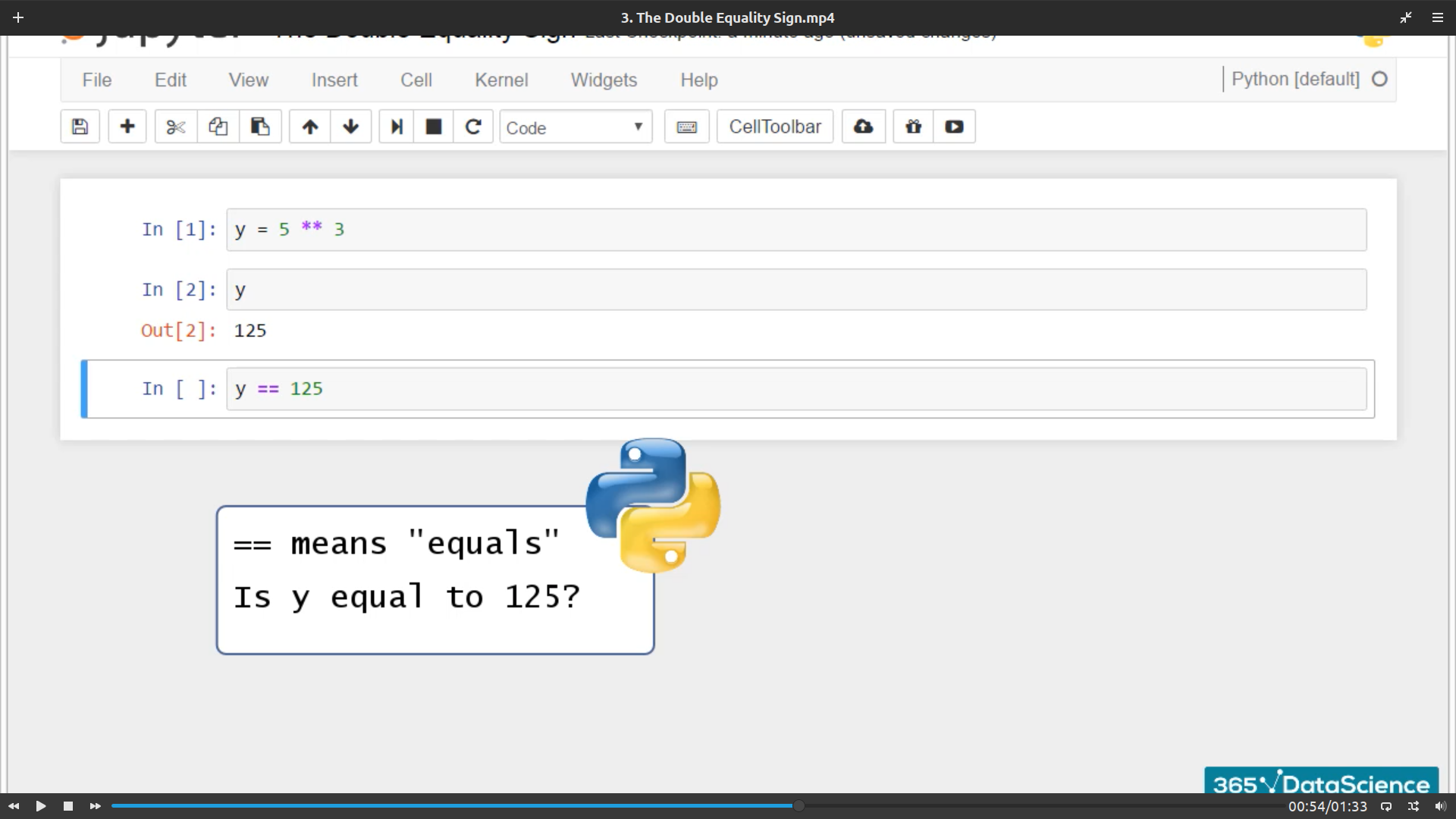Click the save notebook icon

pyautogui.click(x=80, y=127)
